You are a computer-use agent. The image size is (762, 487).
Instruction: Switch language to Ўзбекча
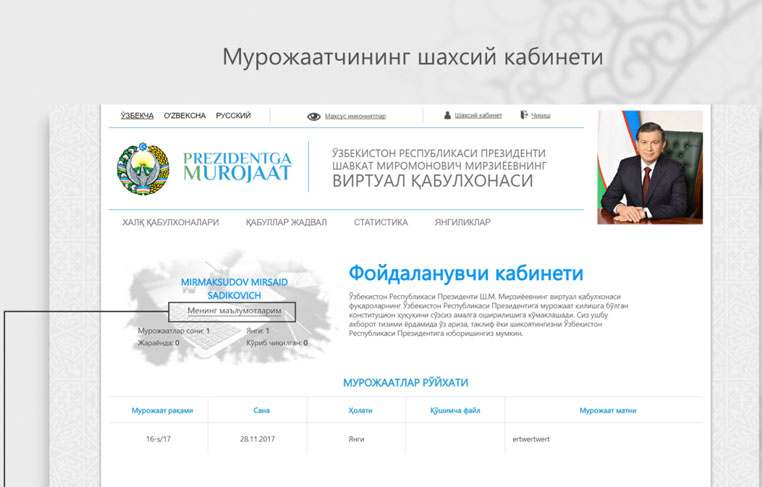[x=138, y=116]
